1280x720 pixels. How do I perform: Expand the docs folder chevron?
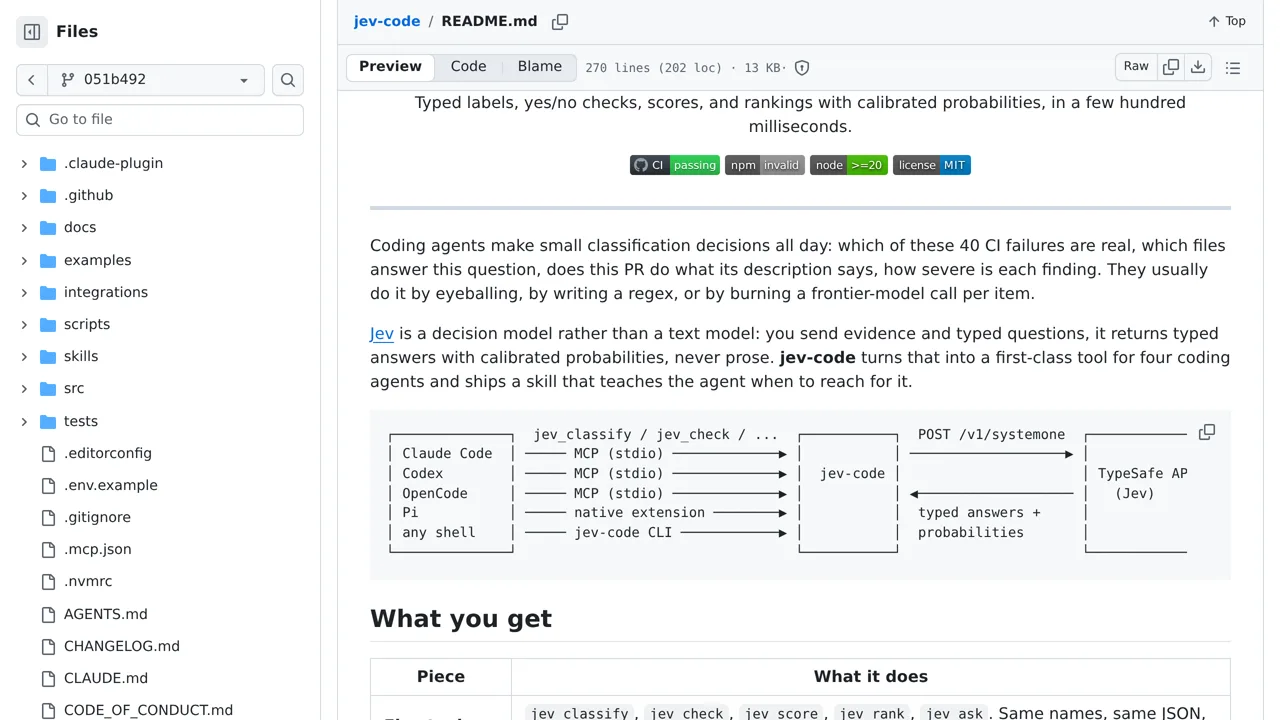[x=24, y=227]
